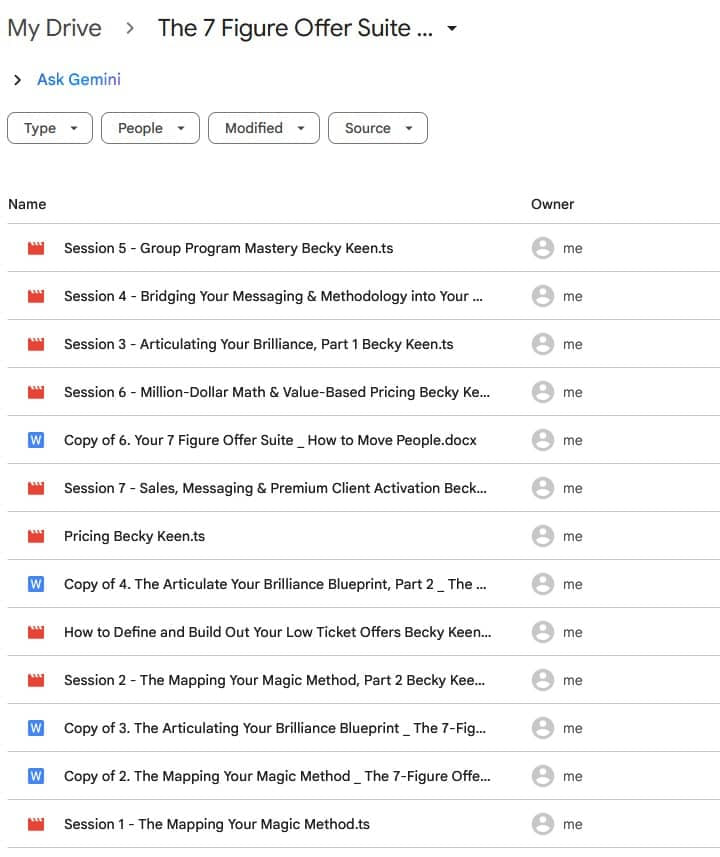
Task: Expand the Ask Gemini section chevron
Action: (x=18, y=80)
